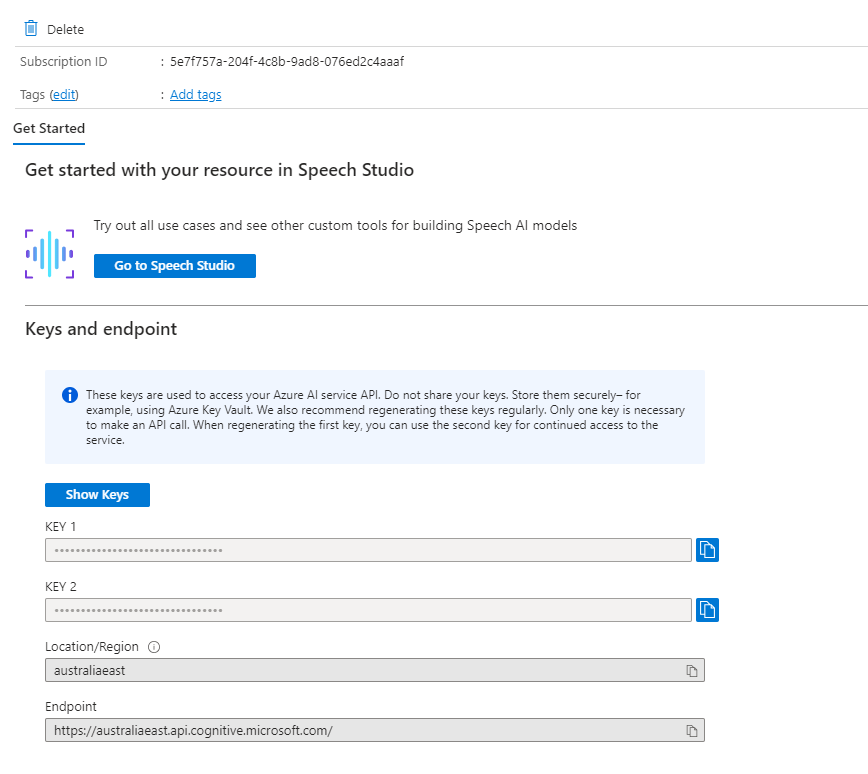This screenshot has width=868, height=774.
Task: Click the Add tags link
Action: [x=195, y=94]
